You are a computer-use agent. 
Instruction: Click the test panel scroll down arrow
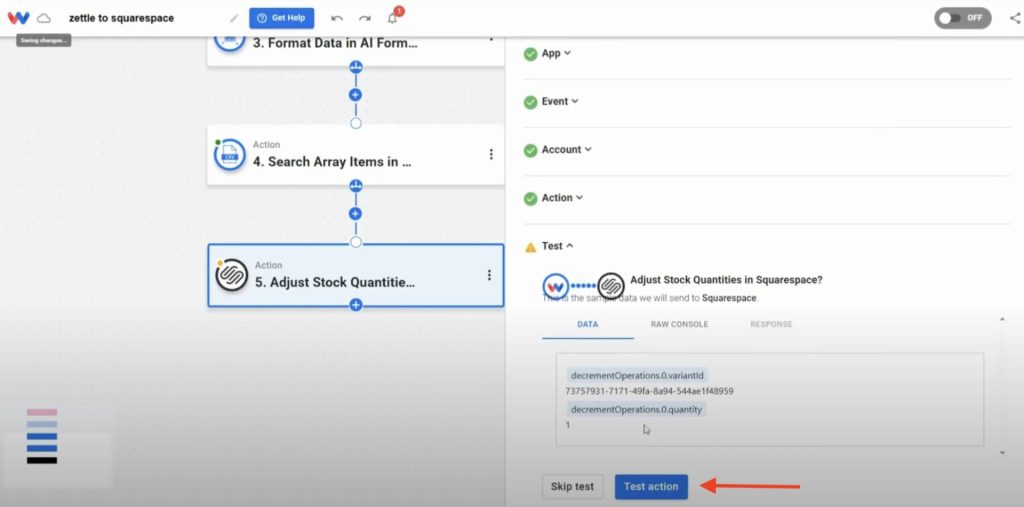click(x=1002, y=453)
